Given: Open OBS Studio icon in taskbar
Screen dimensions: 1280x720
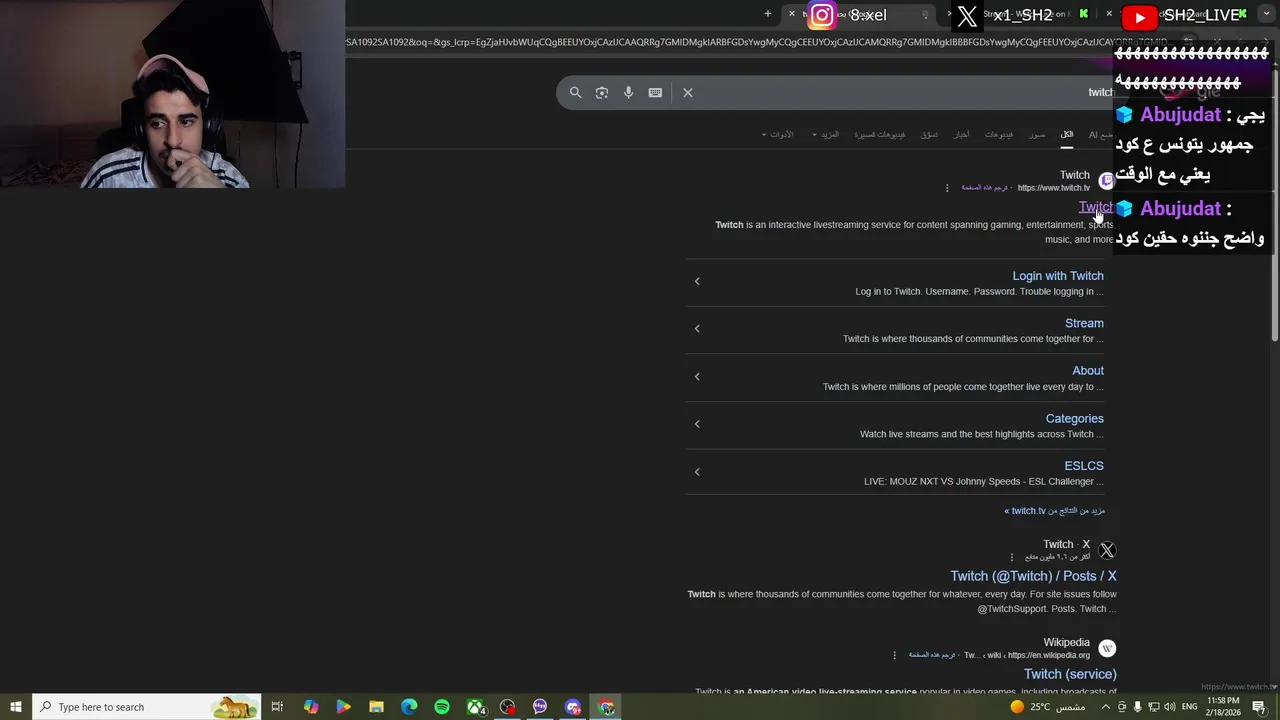Looking at the screenshot, I should click(508, 707).
